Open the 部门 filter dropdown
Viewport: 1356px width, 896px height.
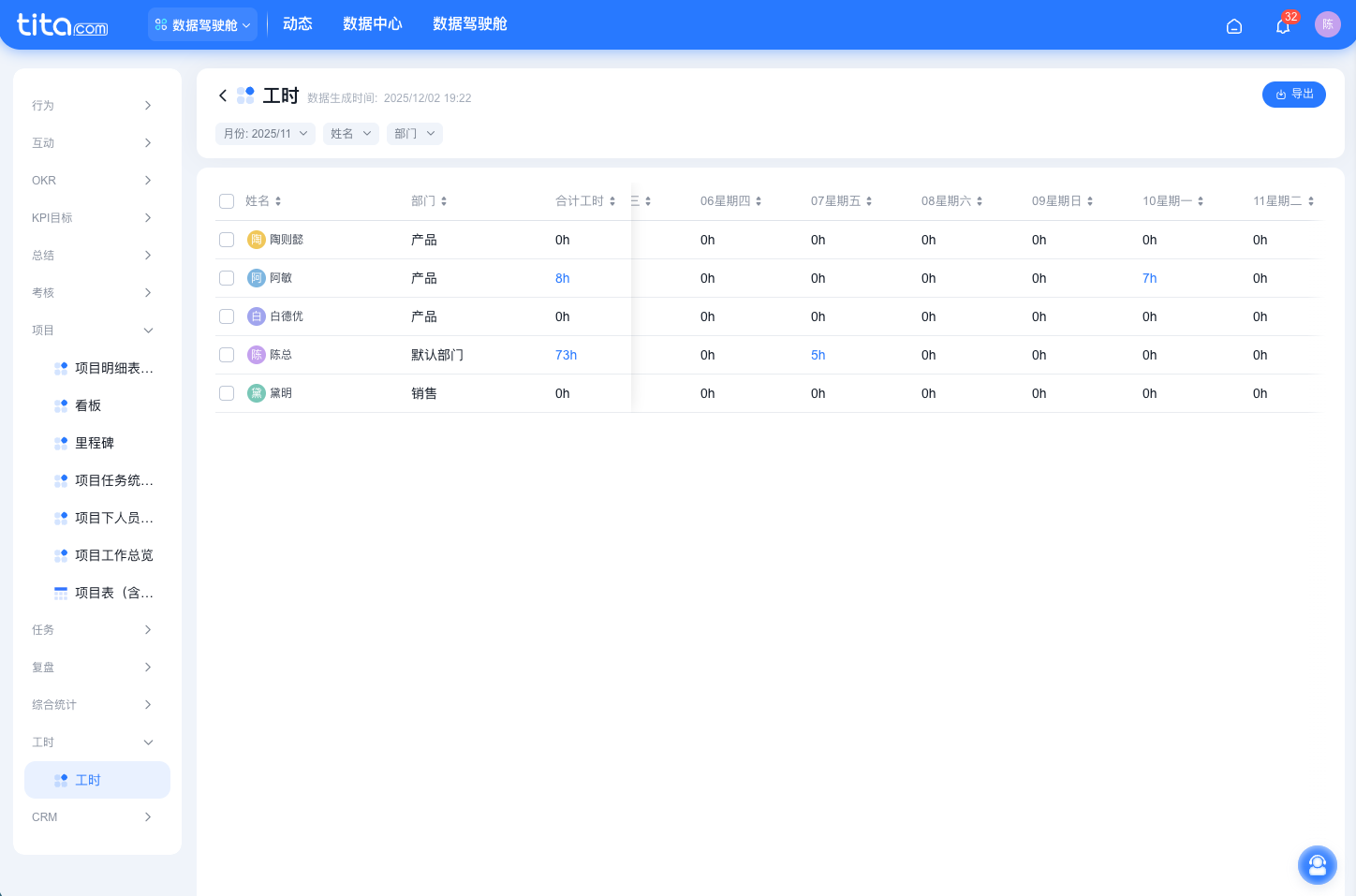coord(414,134)
